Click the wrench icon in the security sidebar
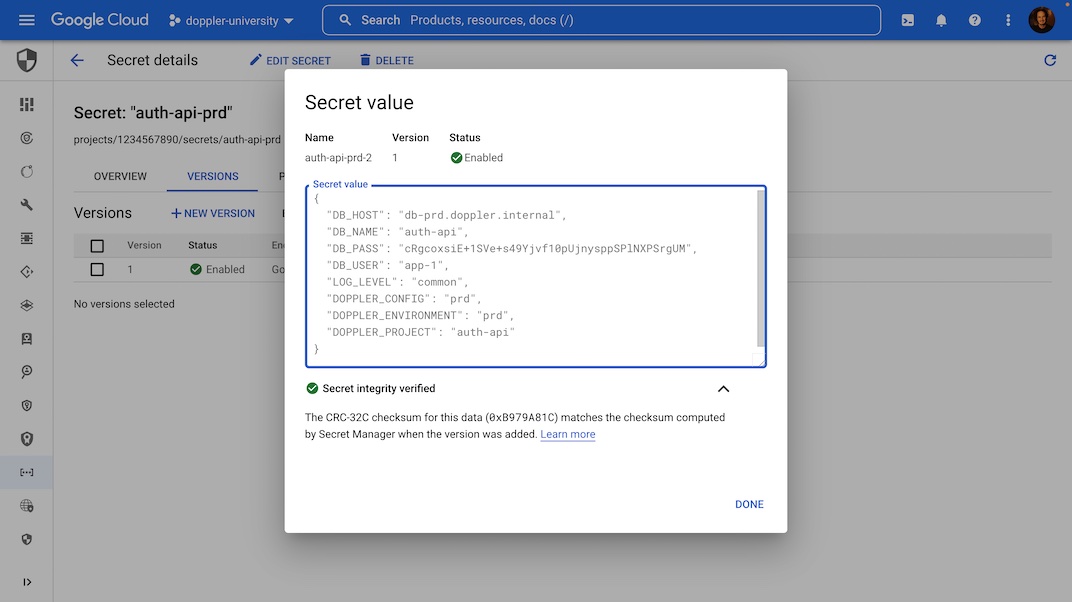 pyautogui.click(x=27, y=204)
